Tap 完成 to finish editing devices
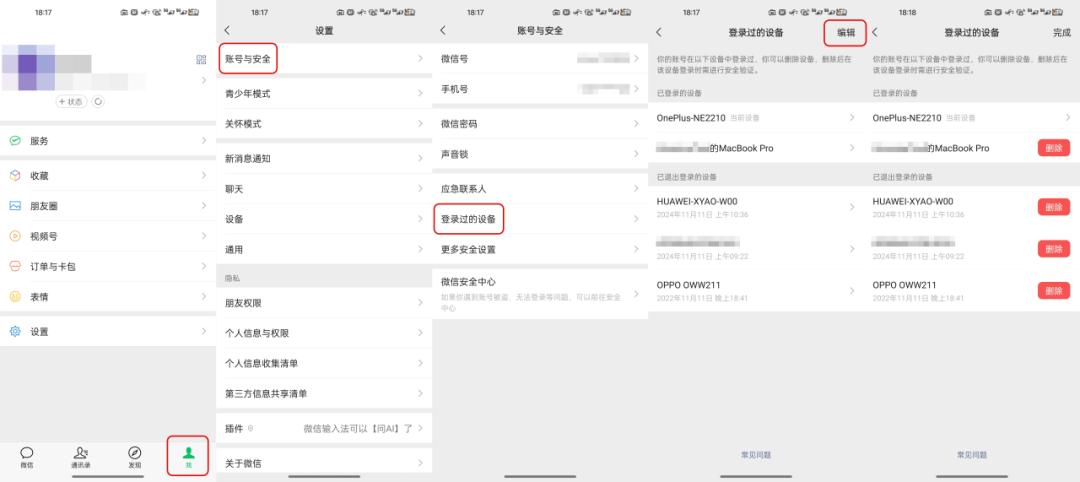Image resolution: width=1080 pixels, height=482 pixels. pyautogui.click(x=1061, y=32)
